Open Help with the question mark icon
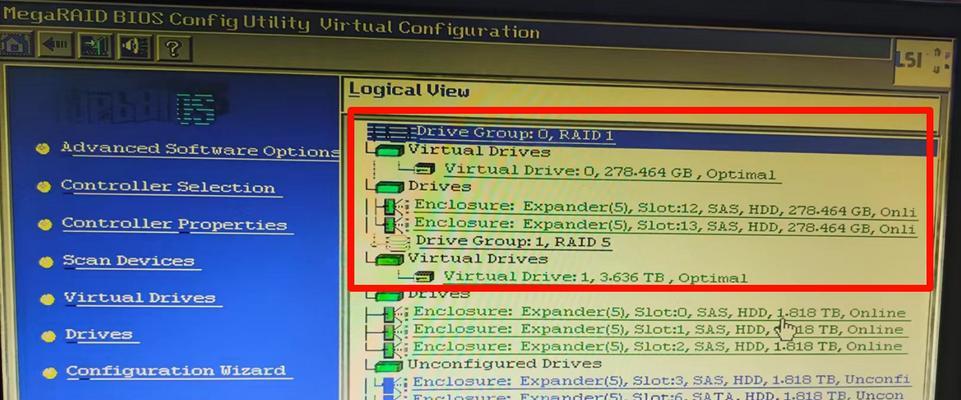The height and width of the screenshot is (400, 961). 173,48
